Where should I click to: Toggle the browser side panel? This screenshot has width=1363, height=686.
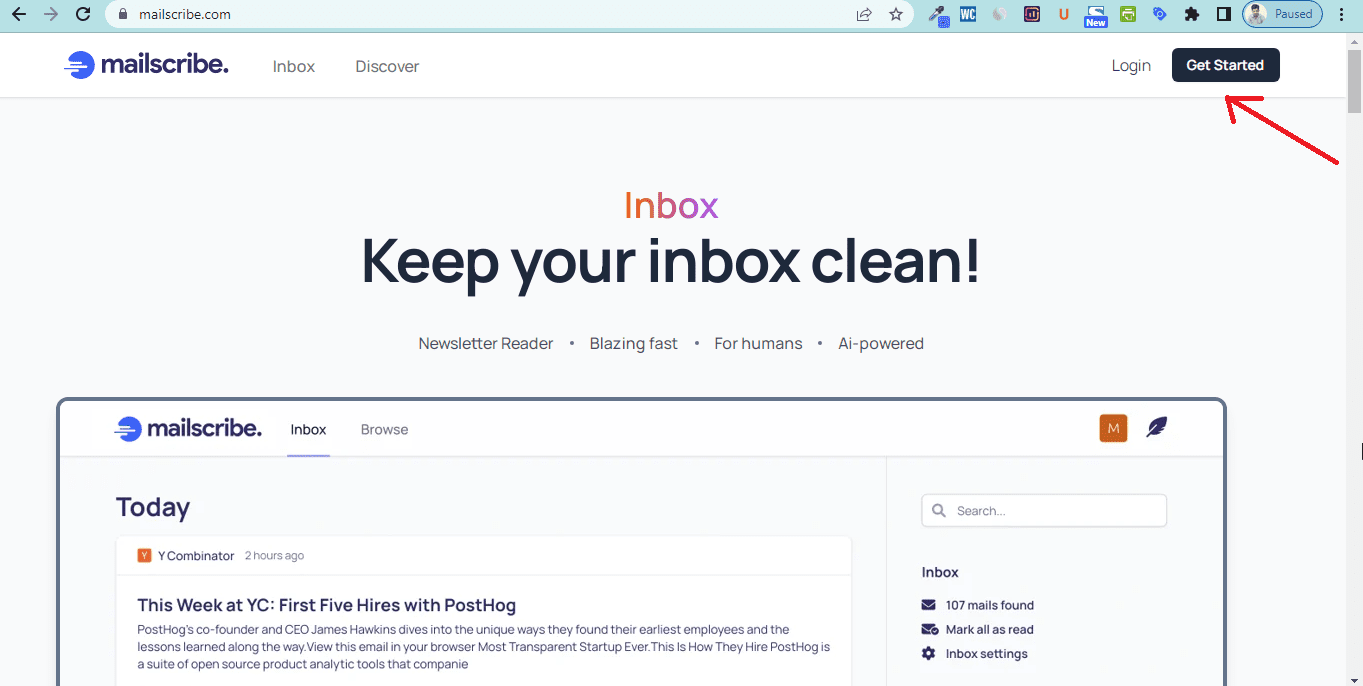(1223, 14)
